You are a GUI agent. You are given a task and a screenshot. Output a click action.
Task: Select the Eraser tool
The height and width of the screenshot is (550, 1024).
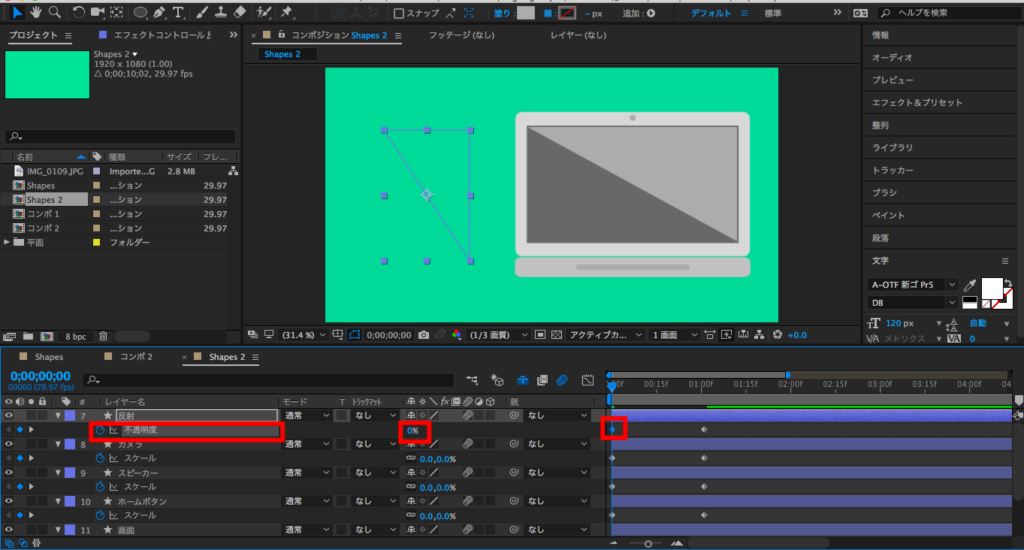coord(239,13)
